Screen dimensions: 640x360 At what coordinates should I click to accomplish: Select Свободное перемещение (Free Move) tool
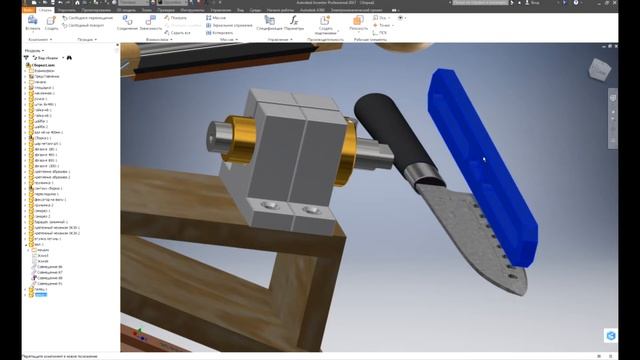(x=87, y=18)
